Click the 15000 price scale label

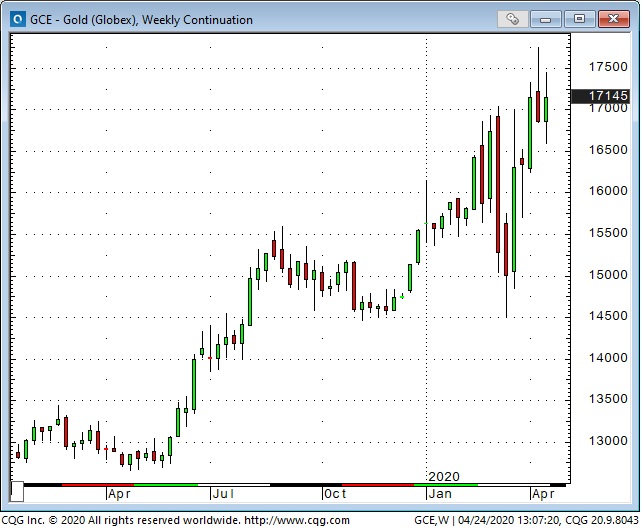(x=608, y=275)
